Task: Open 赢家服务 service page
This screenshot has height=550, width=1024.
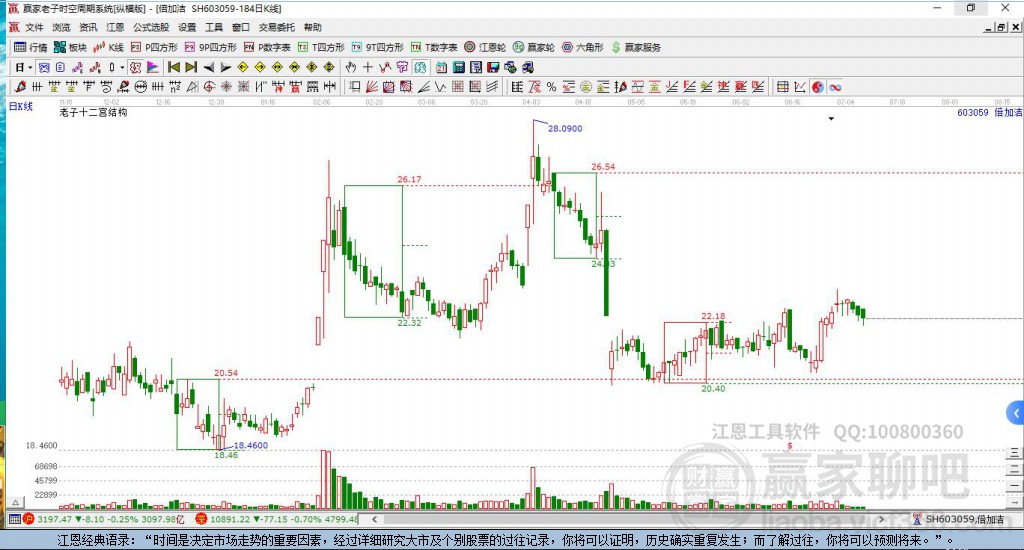Action: (635, 47)
